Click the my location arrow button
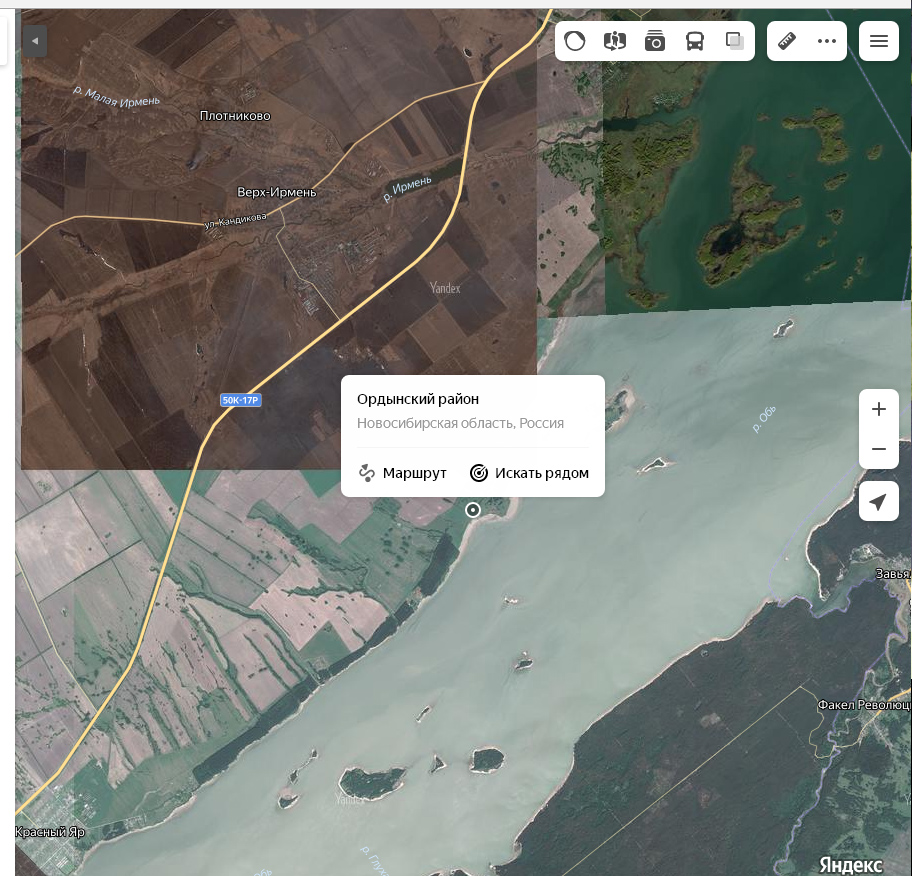 point(879,501)
